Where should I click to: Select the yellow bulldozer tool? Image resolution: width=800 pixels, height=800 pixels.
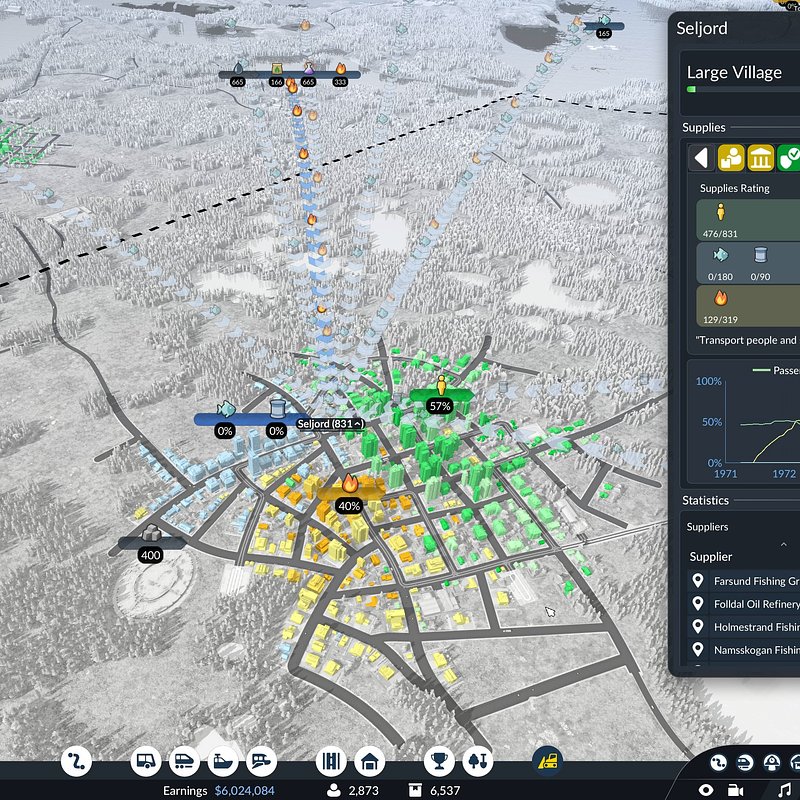(547, 762)
